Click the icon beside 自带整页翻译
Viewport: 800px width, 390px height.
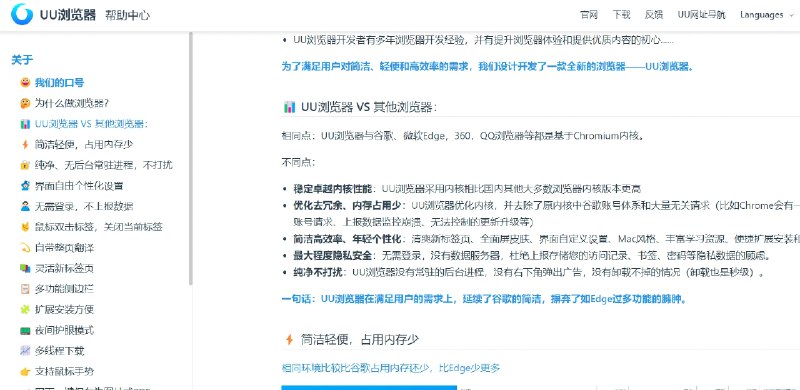tap(25, 248)
